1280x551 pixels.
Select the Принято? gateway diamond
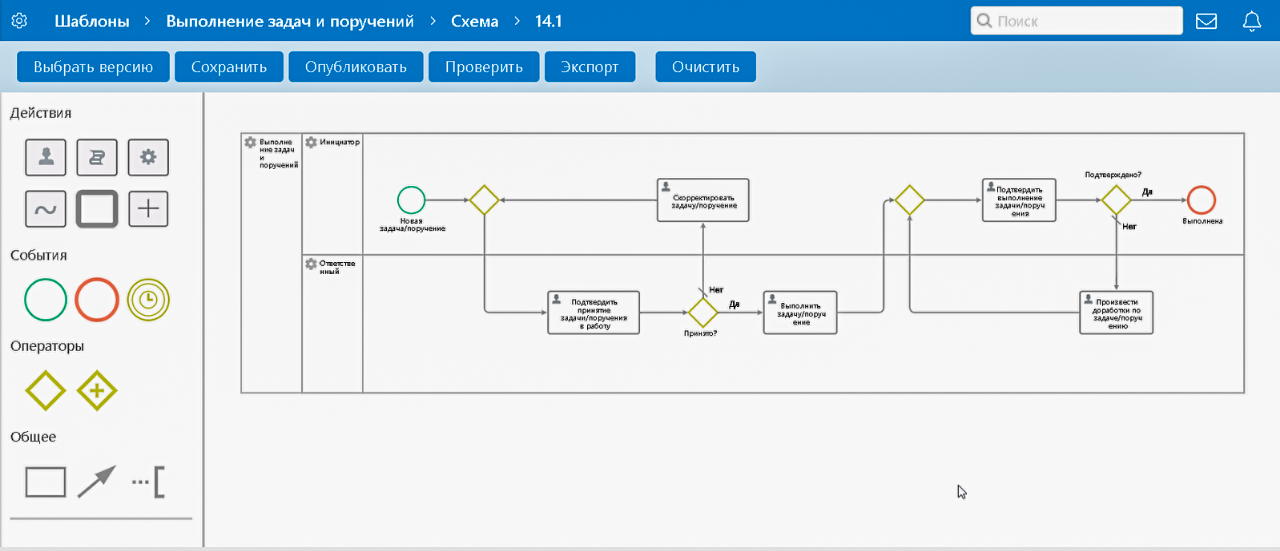pos(703,311)
